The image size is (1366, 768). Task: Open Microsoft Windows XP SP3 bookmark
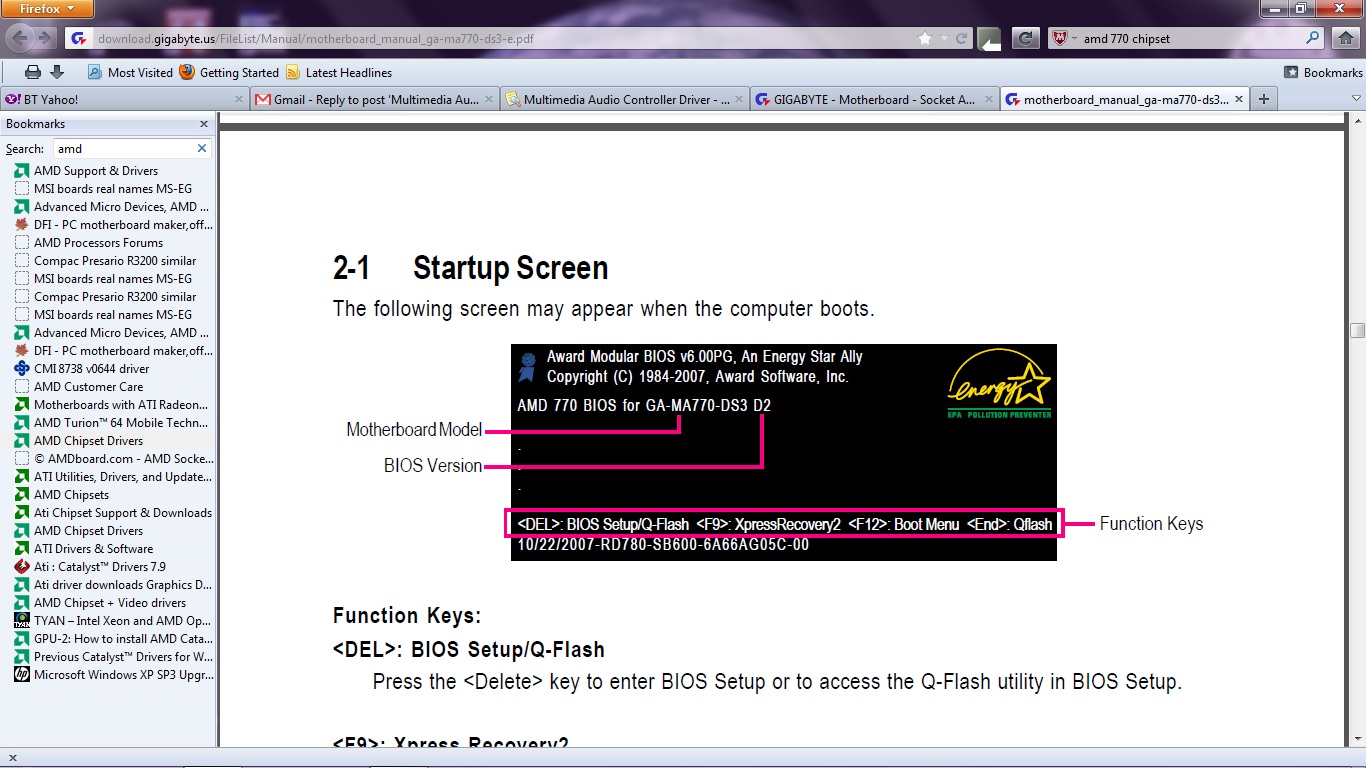(x=123, y=675)
